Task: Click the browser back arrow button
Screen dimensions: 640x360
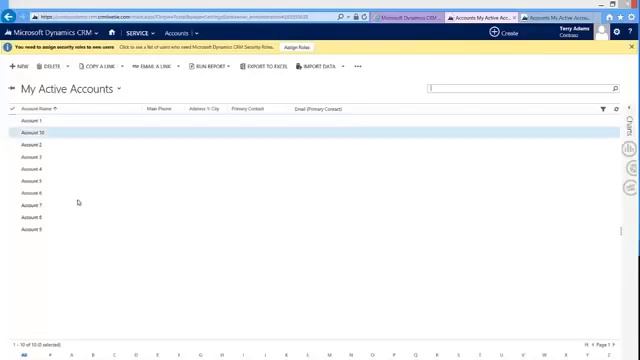Action: pyautogui.click(x=9, y=17)
